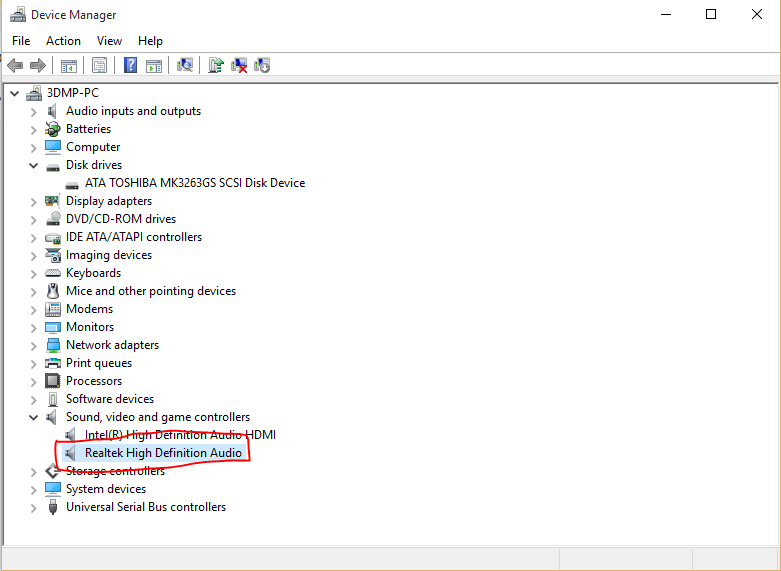Collapse Sound, video and game controllers

coord(33,417)
